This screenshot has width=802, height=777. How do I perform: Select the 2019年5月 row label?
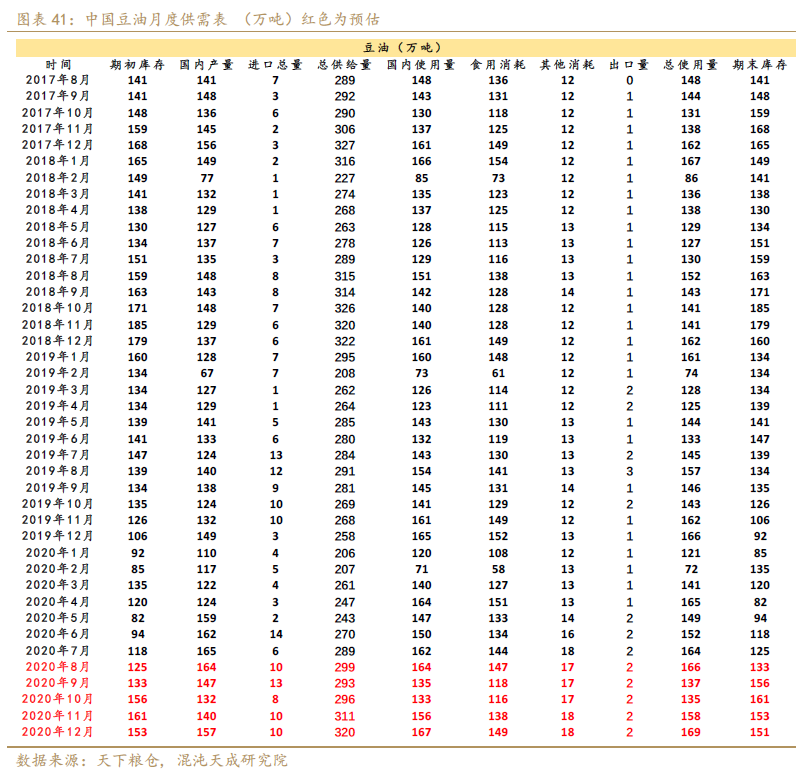(x=57, y=422)
